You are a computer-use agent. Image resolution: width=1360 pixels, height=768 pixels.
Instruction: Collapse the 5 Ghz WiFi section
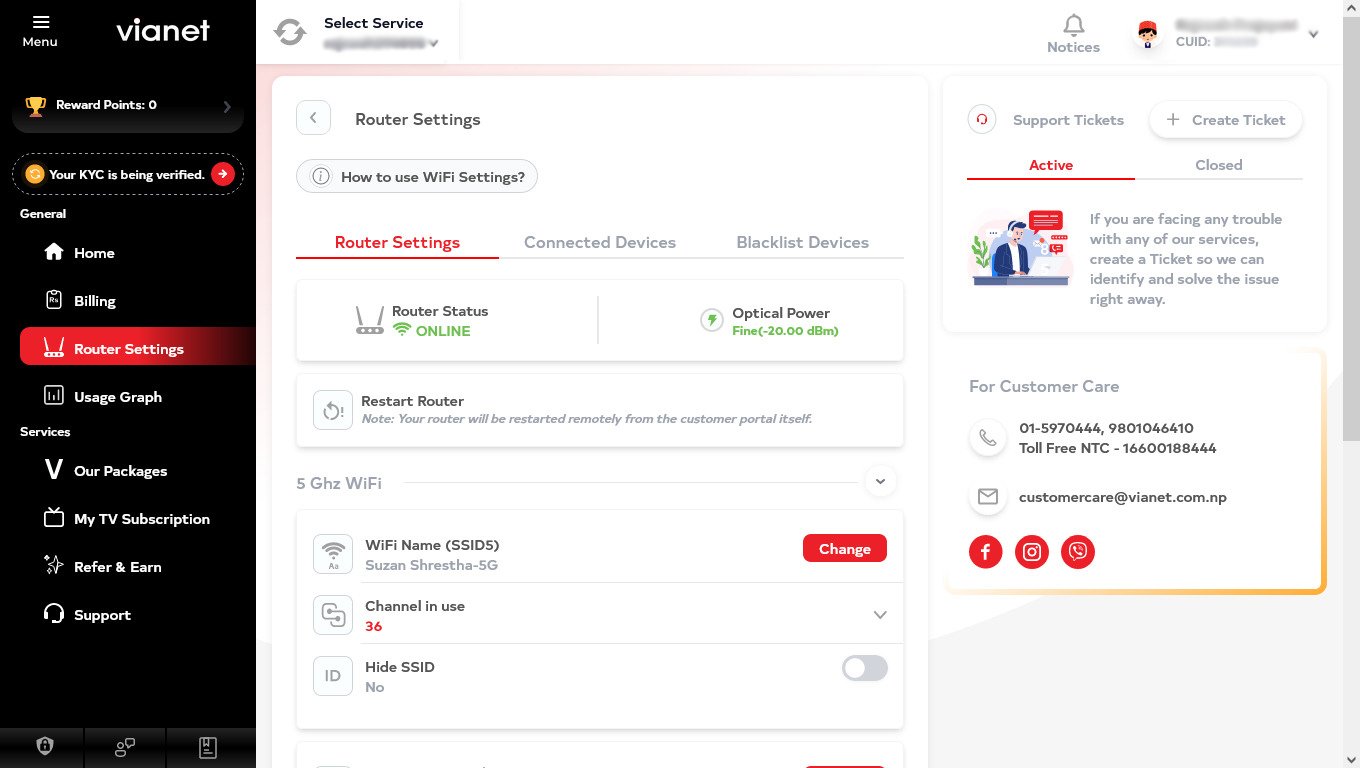(879, 482)
